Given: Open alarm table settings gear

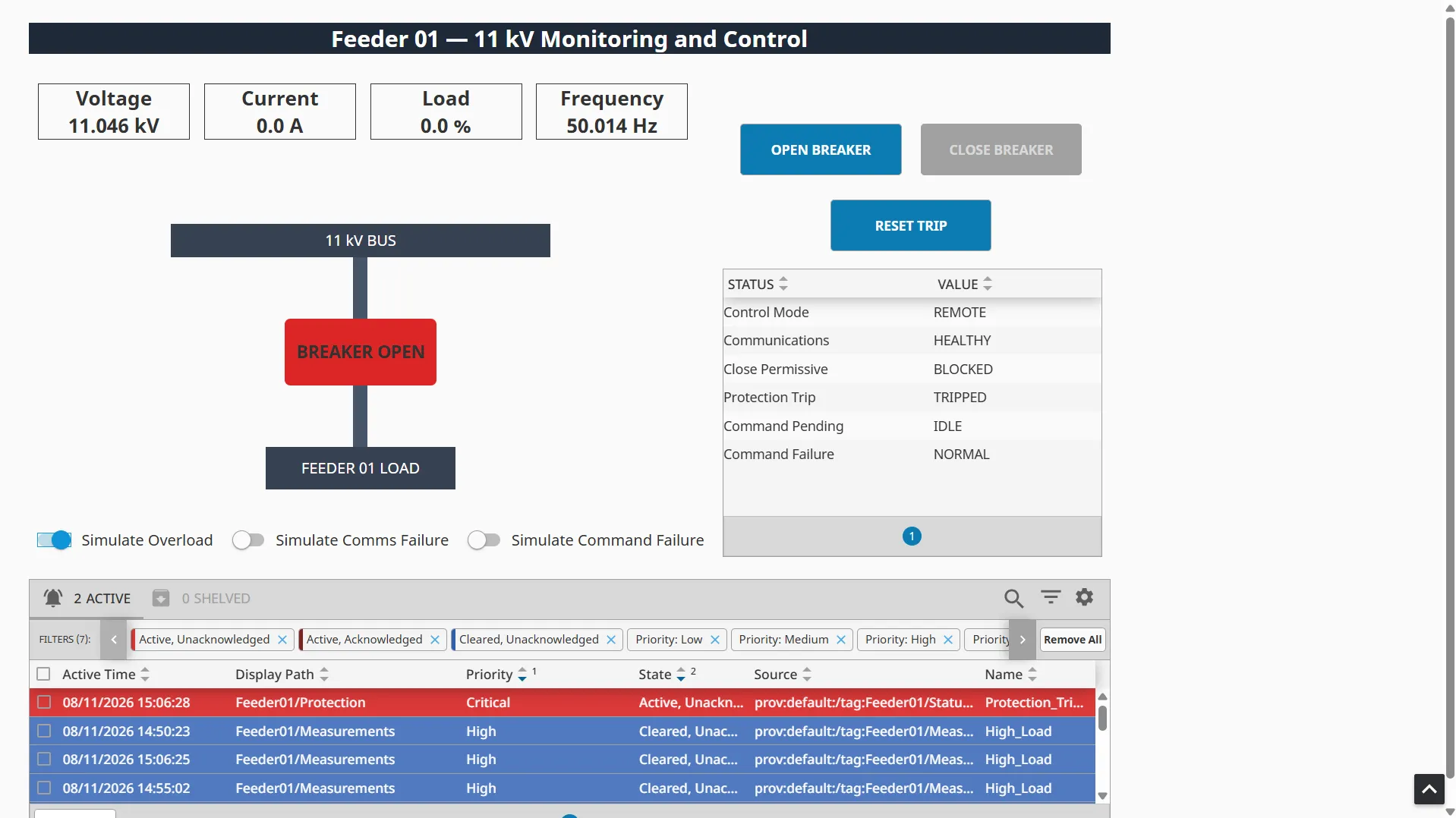Looking at the screenshot, I should [x=1085, y=597].
